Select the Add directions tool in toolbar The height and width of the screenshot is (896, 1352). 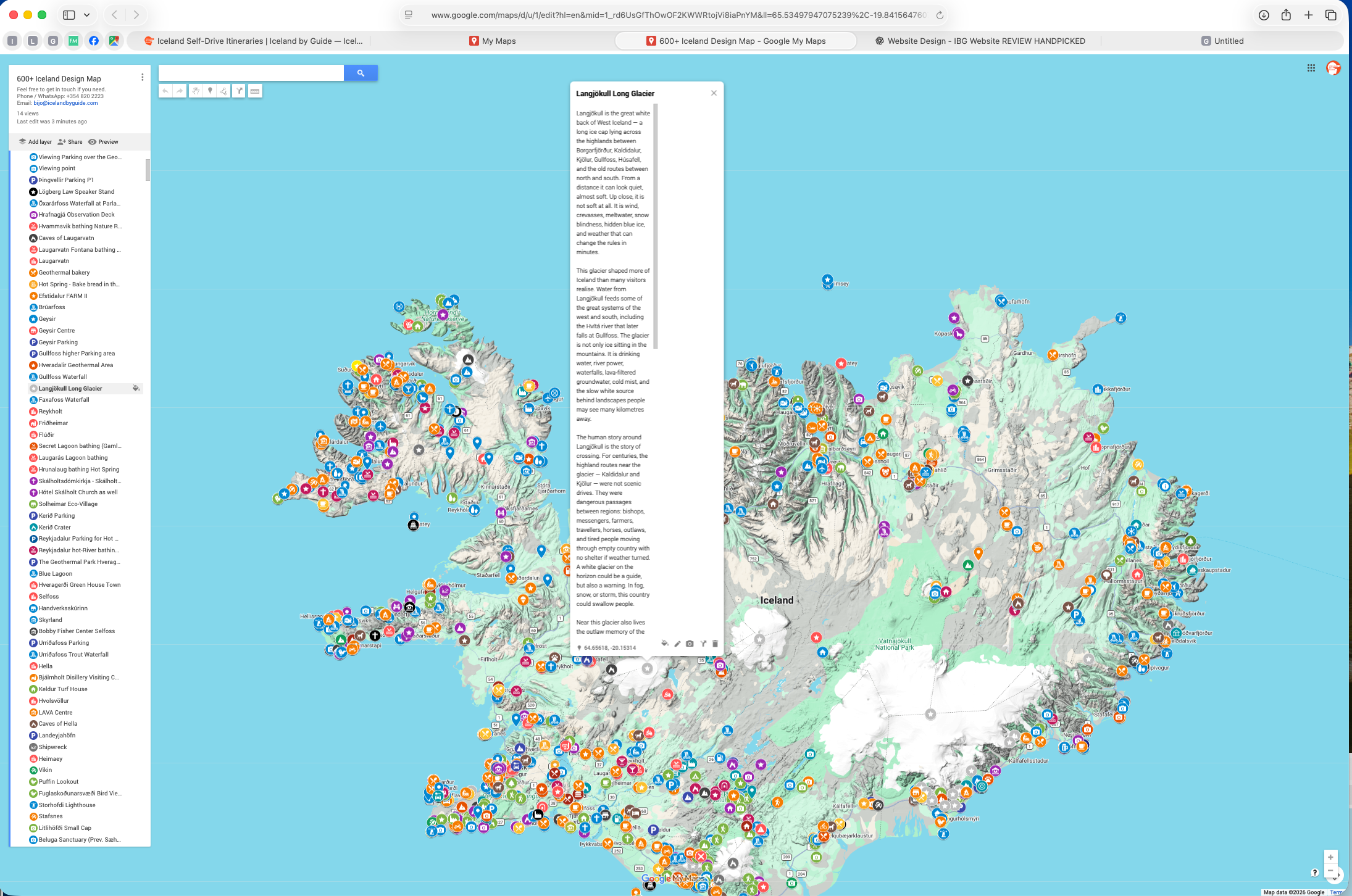[x=239, y=91]
